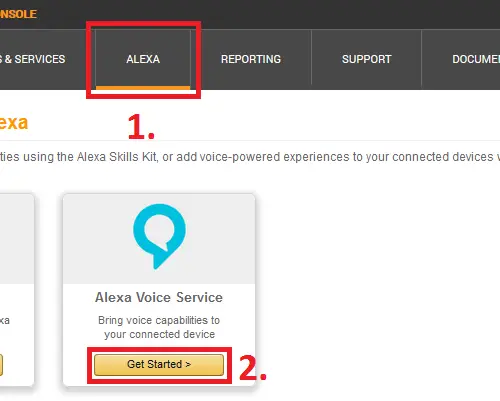
Task: Click Get Started under Alexa Voice Service
Action: (159, 364)
